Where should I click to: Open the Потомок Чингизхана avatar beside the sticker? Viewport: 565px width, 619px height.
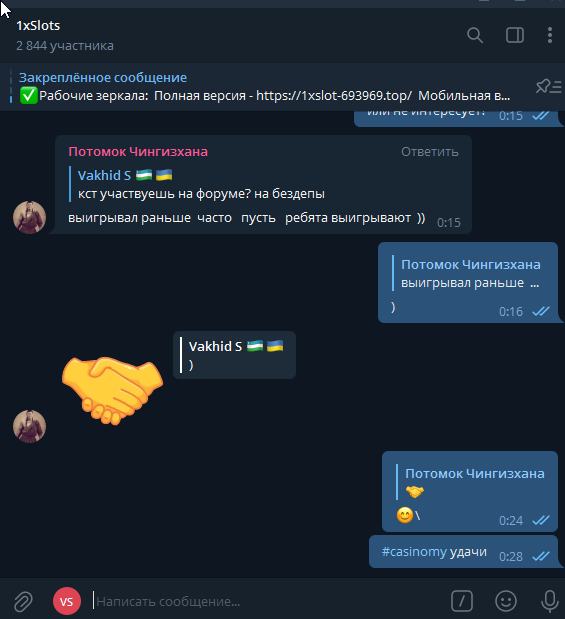pyautogui.click(x=30, y=426)
